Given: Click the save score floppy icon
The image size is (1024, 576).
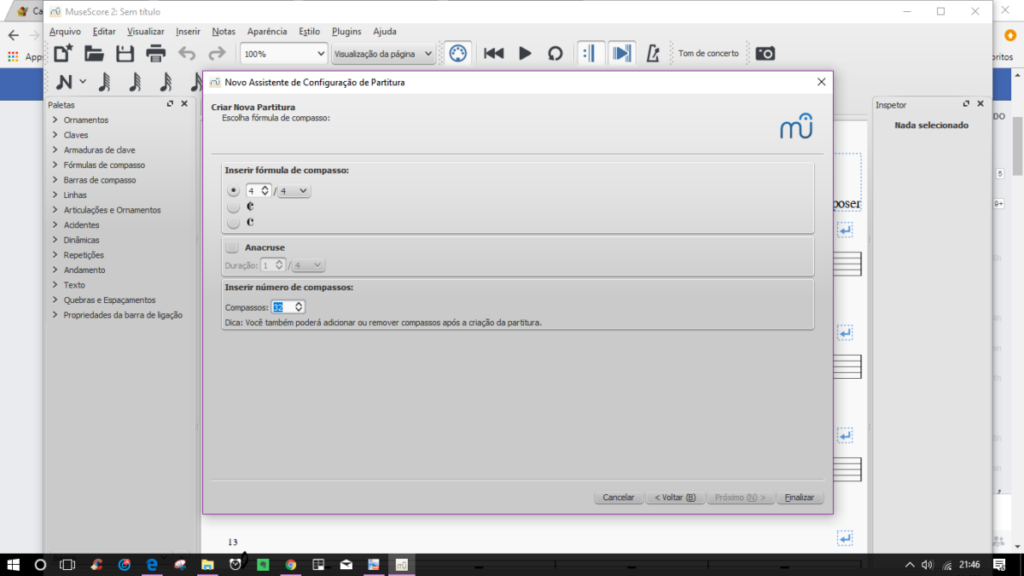Looking at the screenshot, I should click(x=125, y=53).
